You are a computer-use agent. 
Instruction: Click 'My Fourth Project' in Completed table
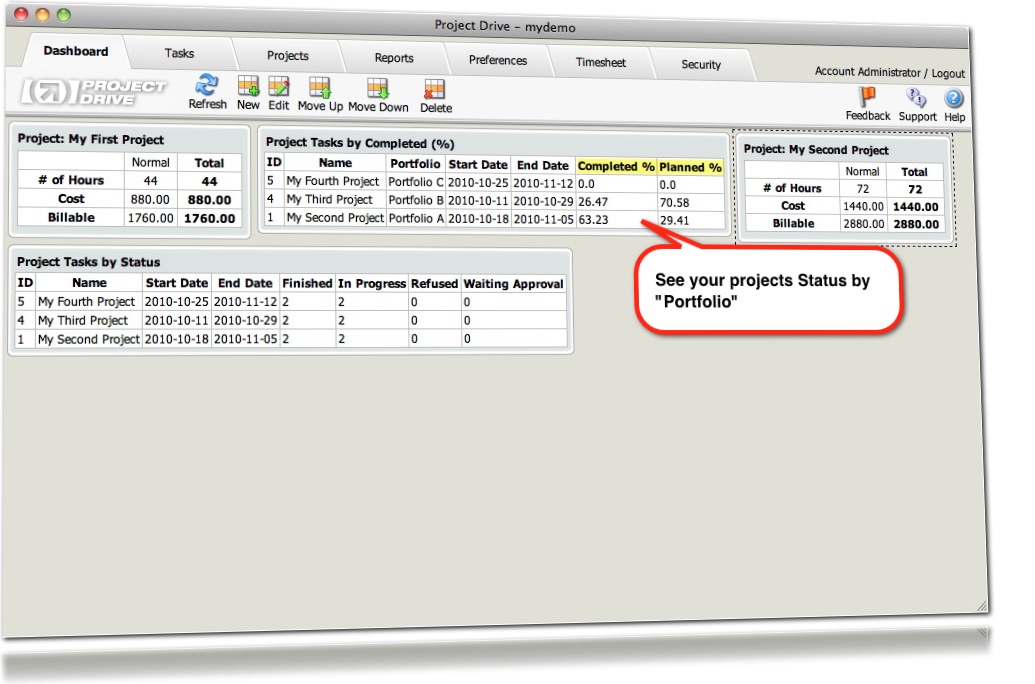click(x=333, y=181)
